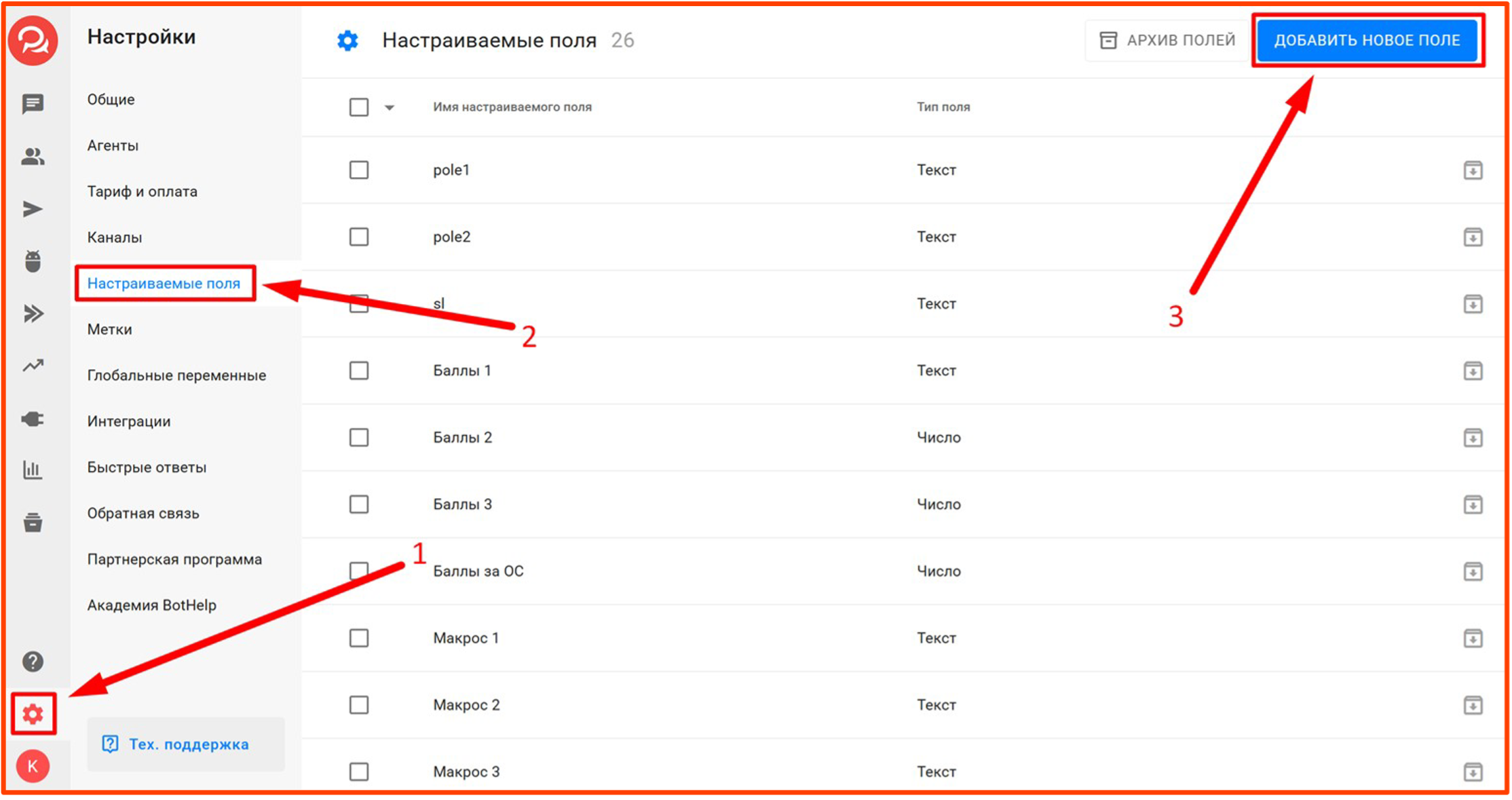The width and height of the screenshot is (1512, 800).
Task: Open the archive box sidebar icon
Action: [x=33, y=522]
